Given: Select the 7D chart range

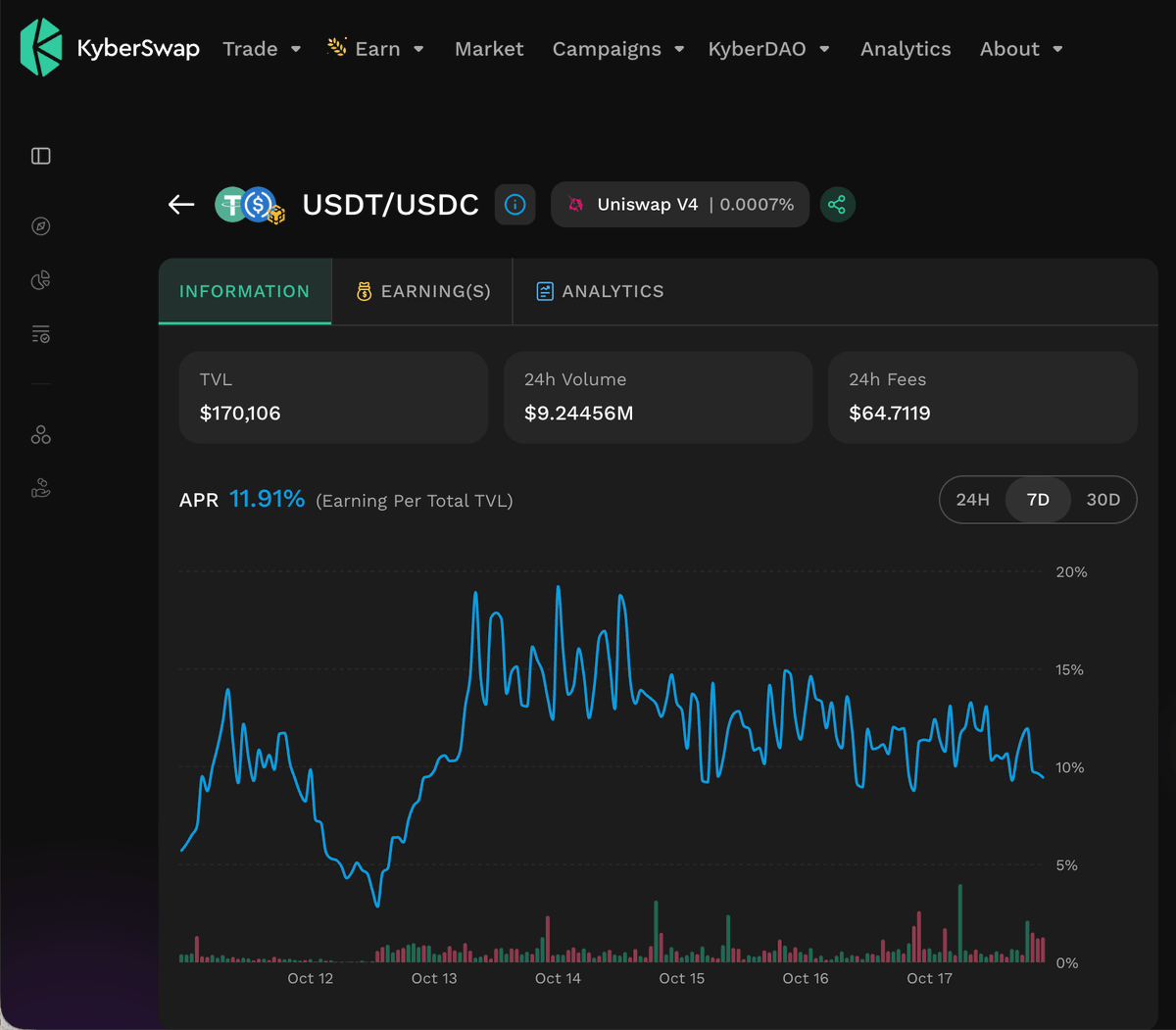Looking at the screenshot, I should pyautogui.click(x=1038, y=500).
